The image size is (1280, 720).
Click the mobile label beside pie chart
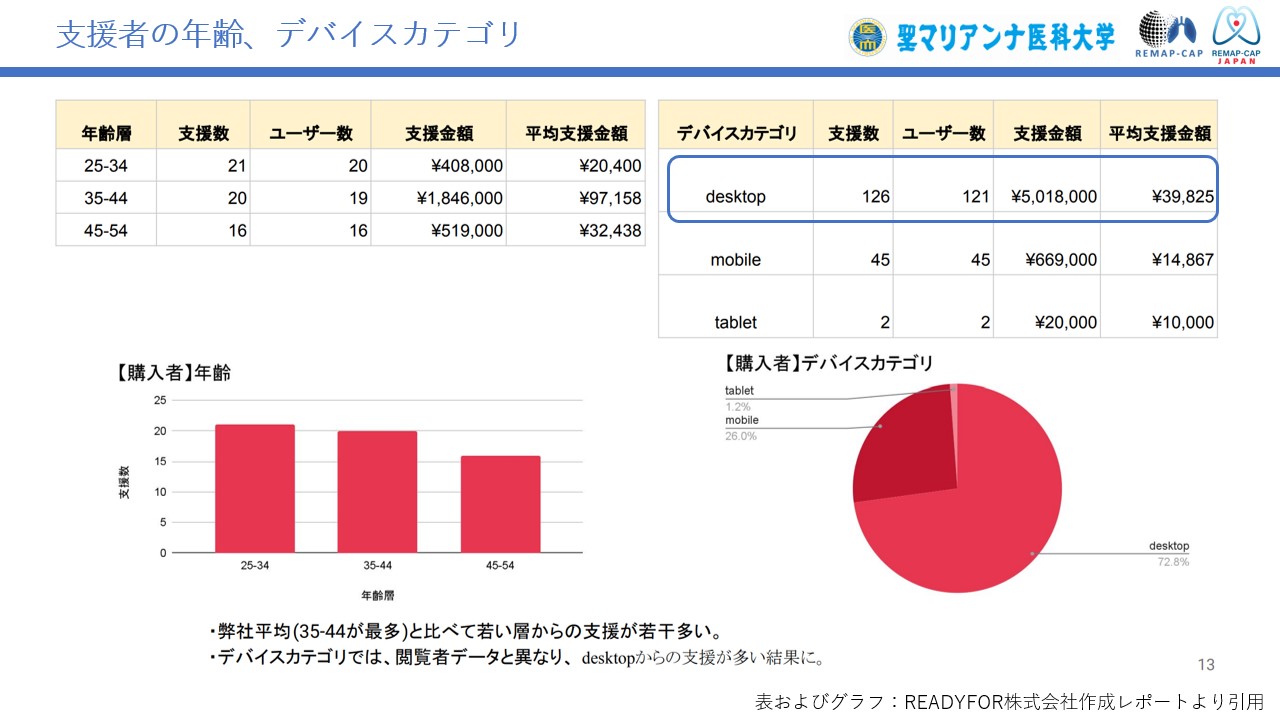coord(742,421)
